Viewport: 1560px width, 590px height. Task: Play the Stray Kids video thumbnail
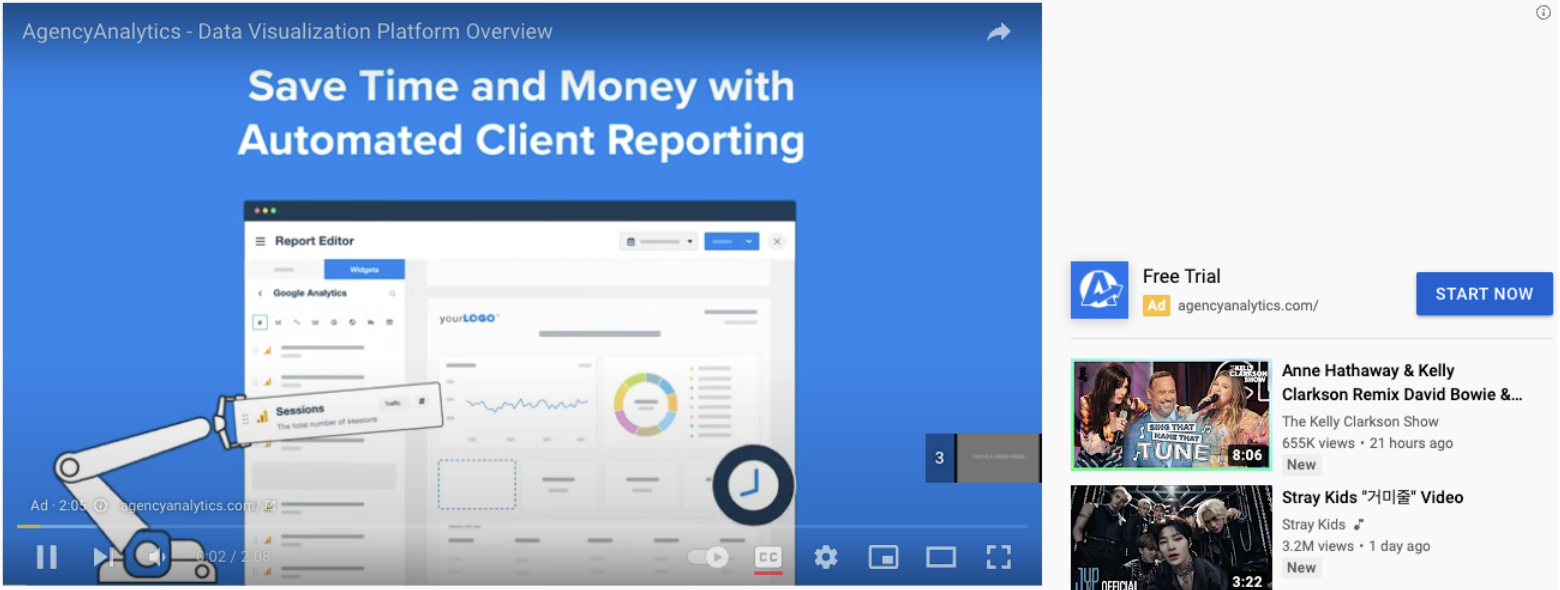tap(1170, 536)
